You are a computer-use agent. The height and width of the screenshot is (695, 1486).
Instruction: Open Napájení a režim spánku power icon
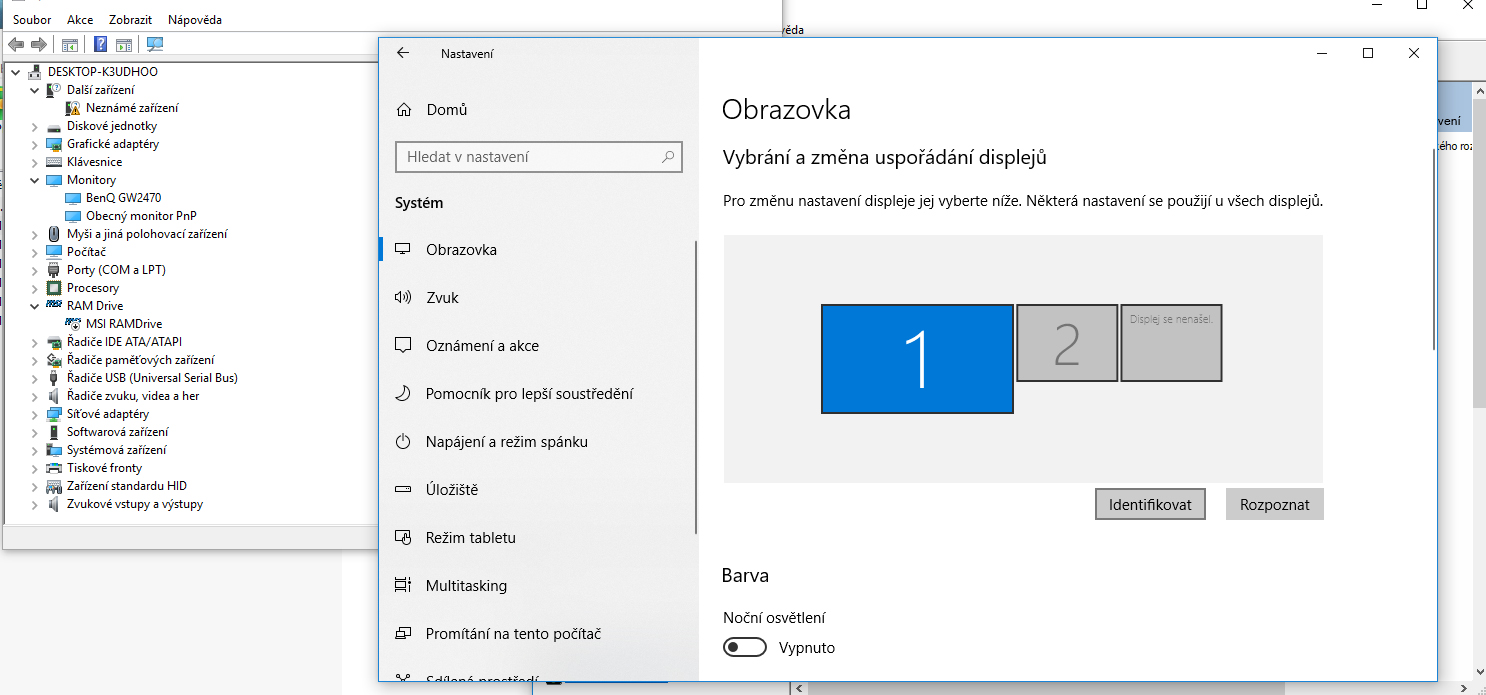pyautogui.click(x=404, y=442)
